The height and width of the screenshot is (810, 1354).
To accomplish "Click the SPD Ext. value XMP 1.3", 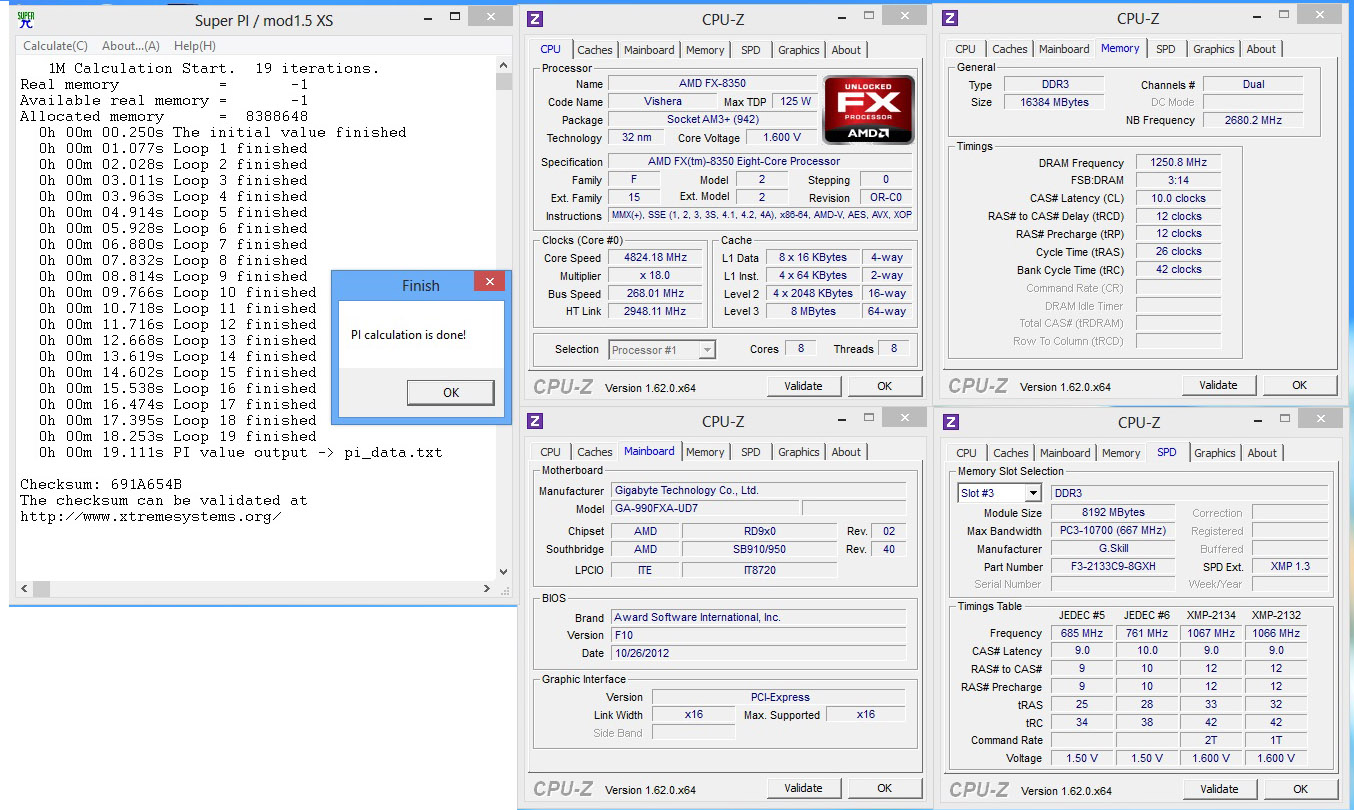I will click(1290, 567).
